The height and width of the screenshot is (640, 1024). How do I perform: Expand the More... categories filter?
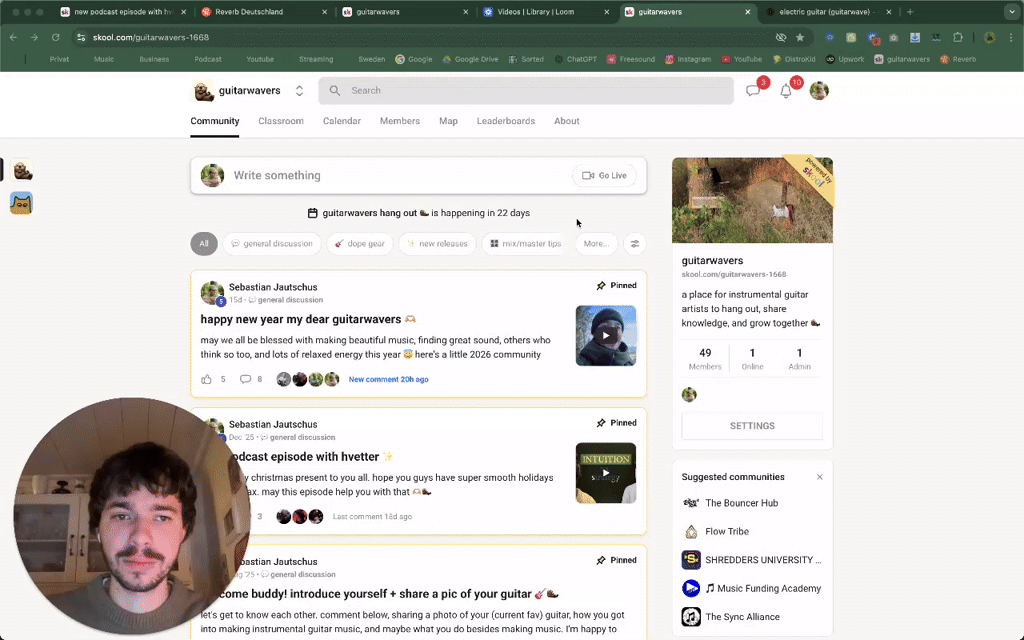pyautogui.click(x=596, y=244)
